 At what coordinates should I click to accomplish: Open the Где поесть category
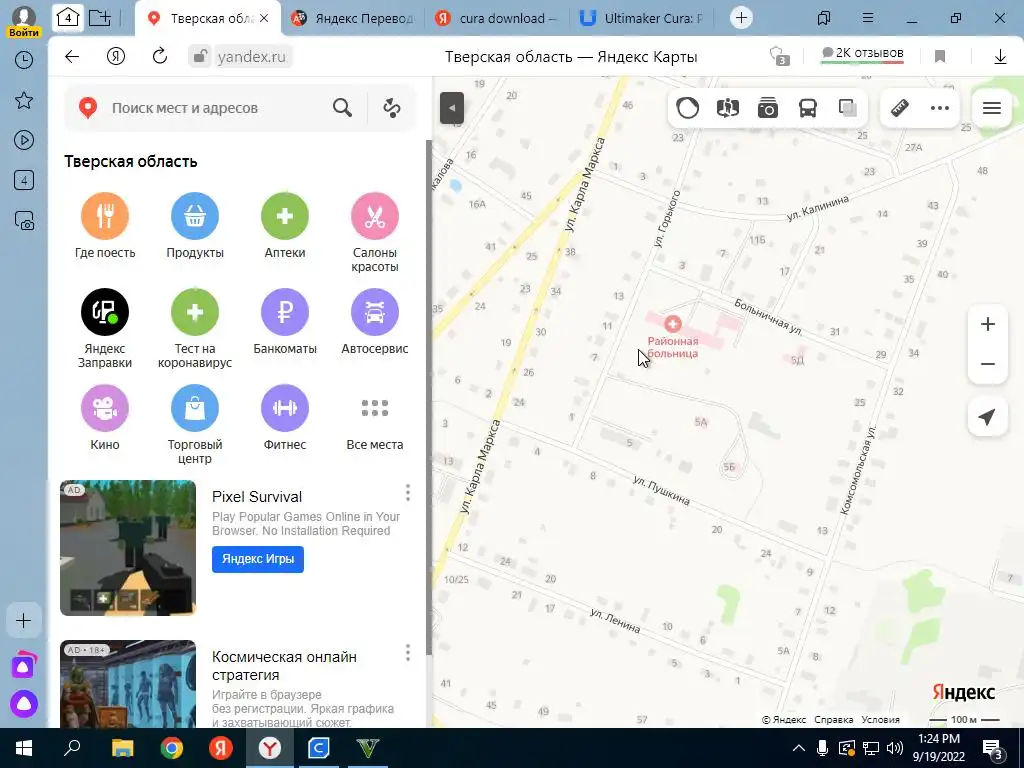[105, 226]
